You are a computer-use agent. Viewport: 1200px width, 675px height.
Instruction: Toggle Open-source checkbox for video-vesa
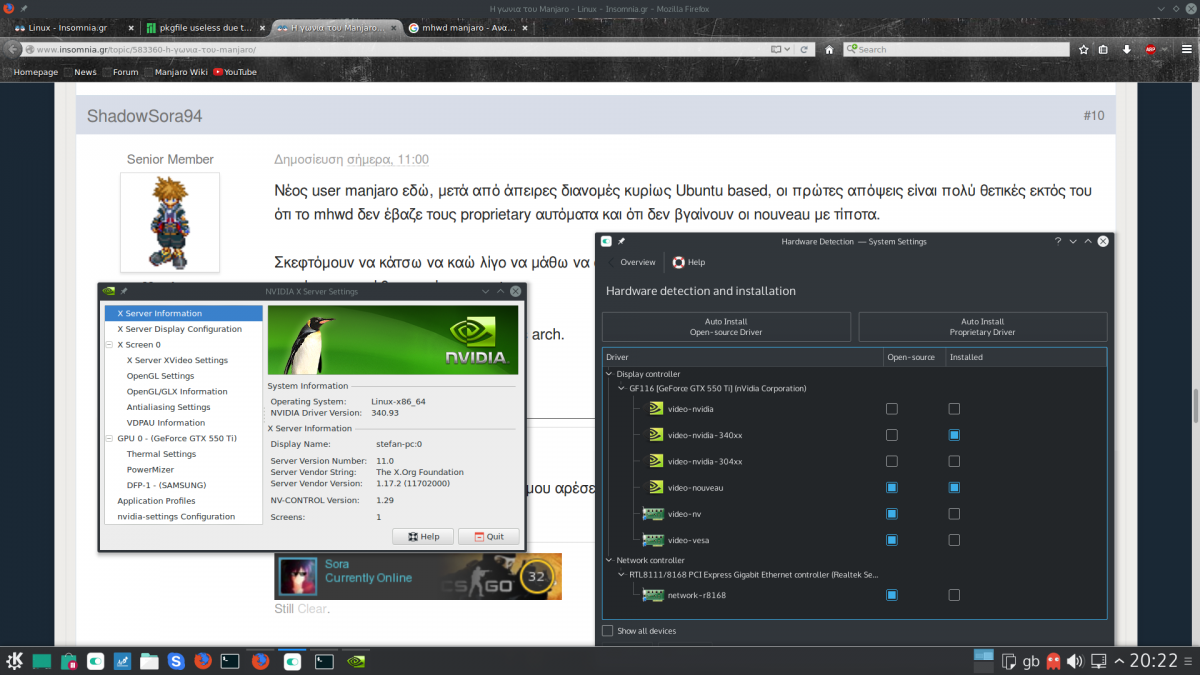click(892, 540)
